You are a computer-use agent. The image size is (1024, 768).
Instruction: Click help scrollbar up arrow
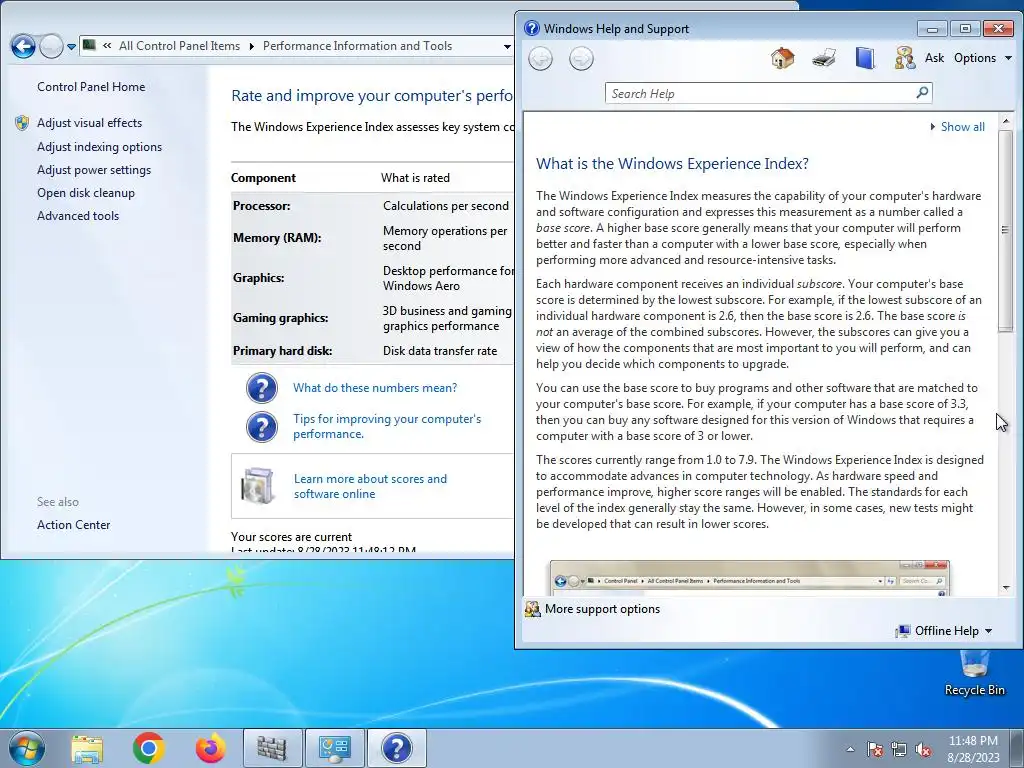coord(1006,121)
